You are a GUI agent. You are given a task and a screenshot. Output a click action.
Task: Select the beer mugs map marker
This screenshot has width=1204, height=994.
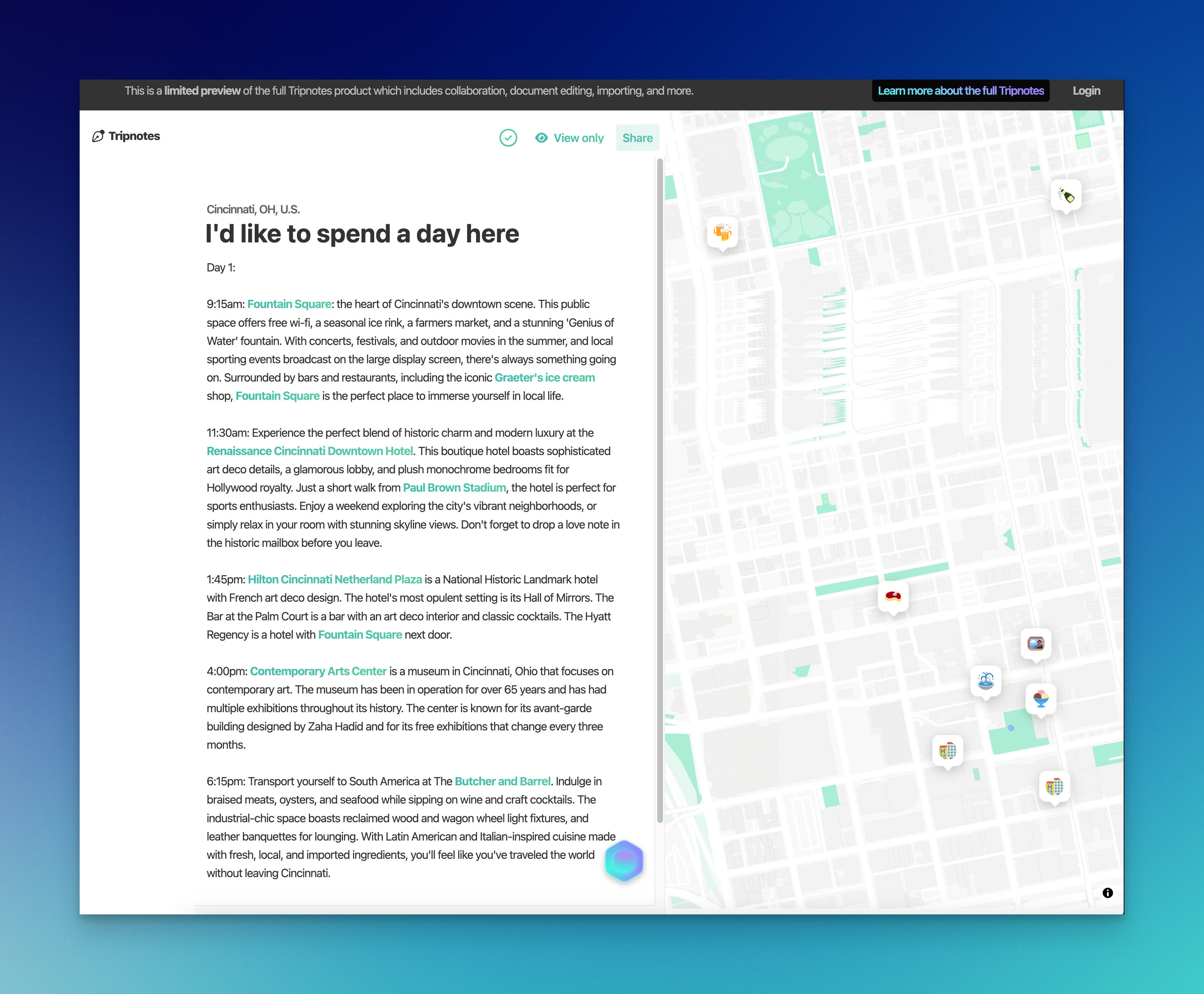click(x=722, y=233)
